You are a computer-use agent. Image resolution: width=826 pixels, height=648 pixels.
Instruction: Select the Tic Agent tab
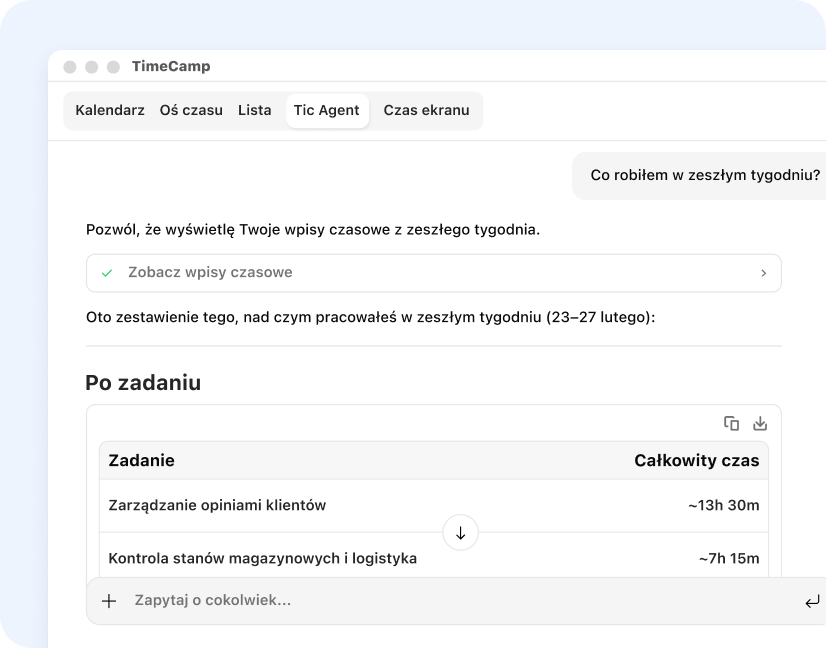(x=327, y=111)
